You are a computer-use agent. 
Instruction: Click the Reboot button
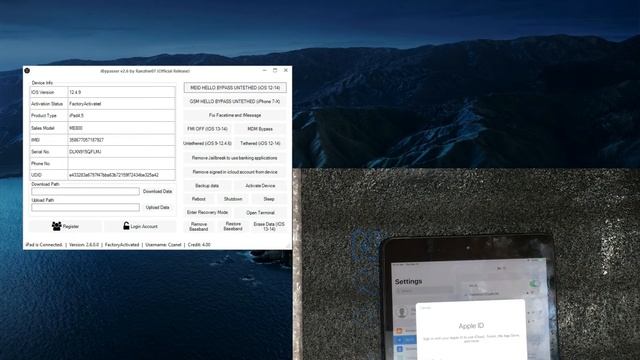click(199, 199)
